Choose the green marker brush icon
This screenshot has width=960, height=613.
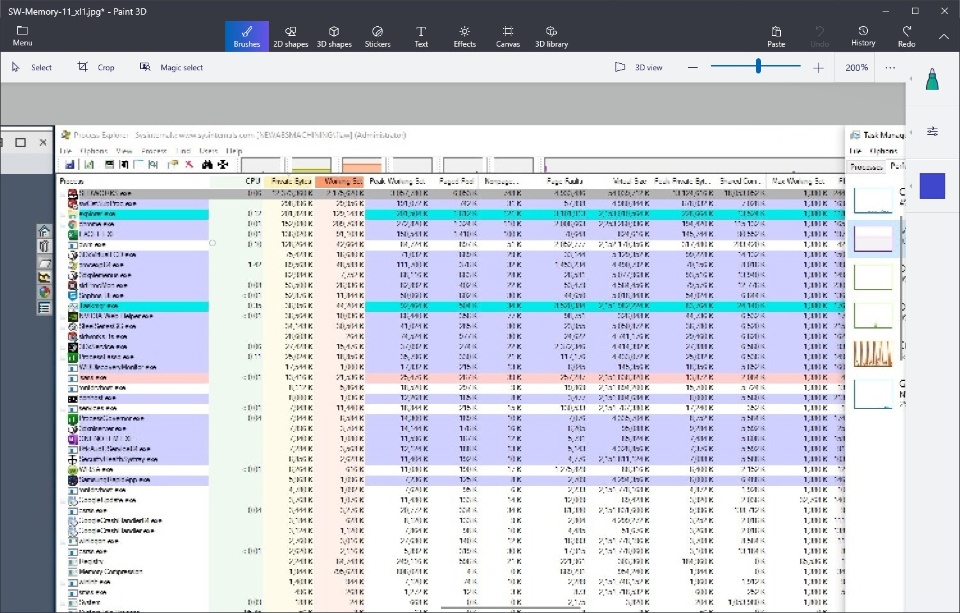932,80
